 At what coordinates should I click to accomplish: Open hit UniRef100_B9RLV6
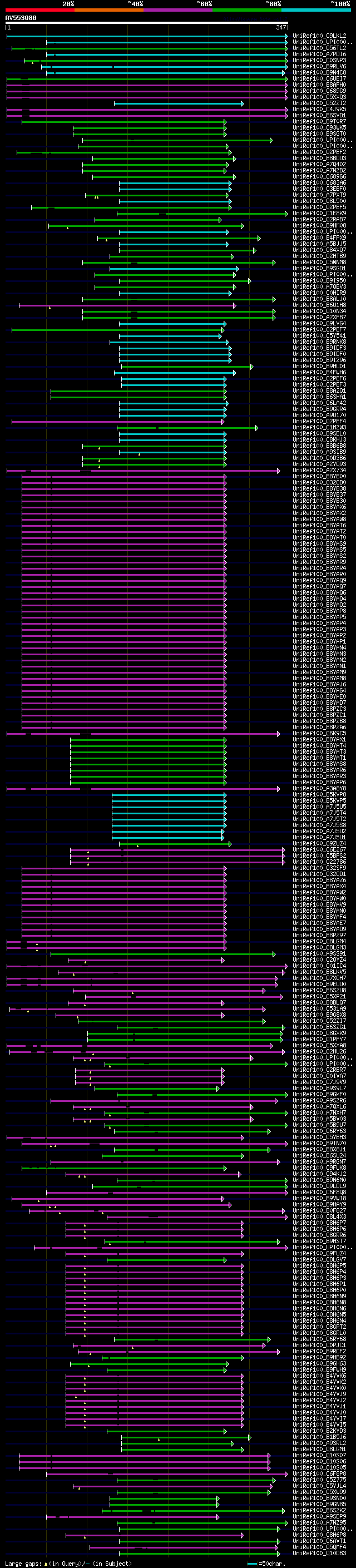click(x=319, y=66)
